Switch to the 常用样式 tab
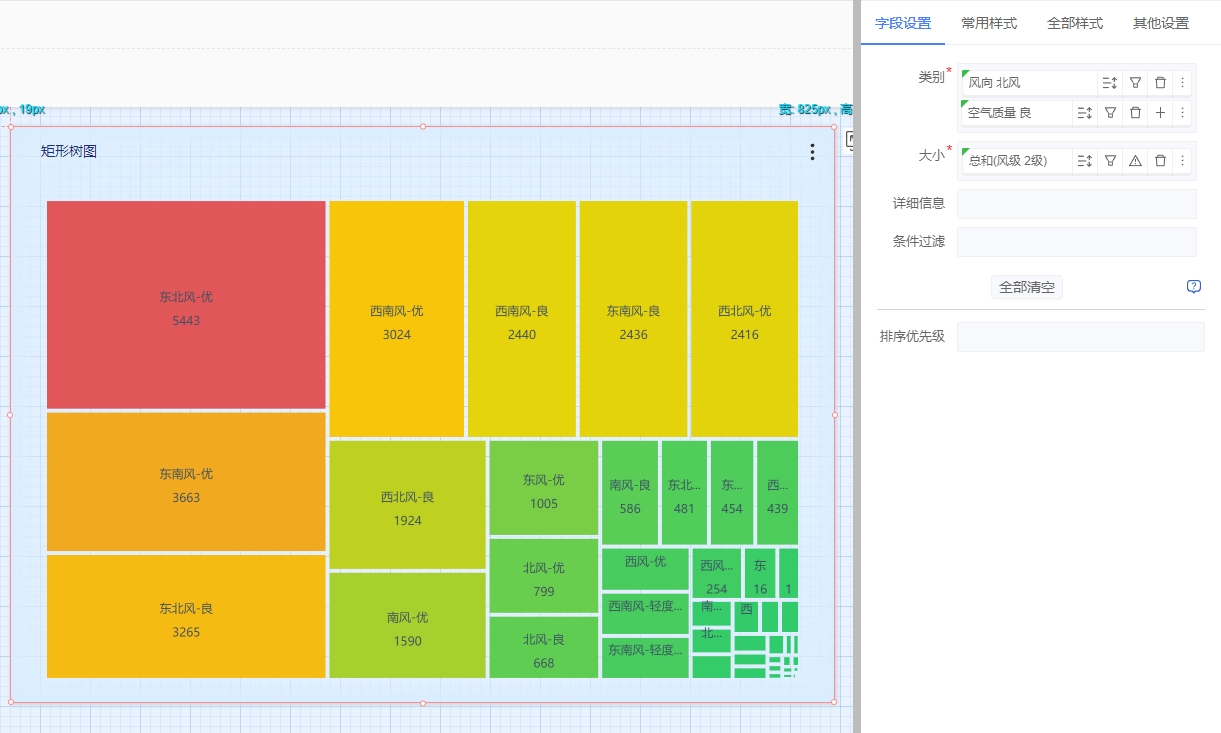Image resolution: width=1221 pixels, height=733 pixels. [x=988, y=23]
